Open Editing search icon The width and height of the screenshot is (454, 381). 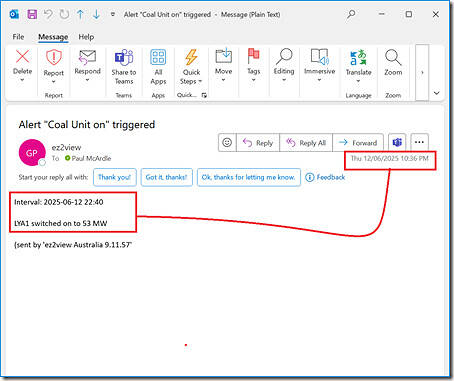tap(284, 56)
